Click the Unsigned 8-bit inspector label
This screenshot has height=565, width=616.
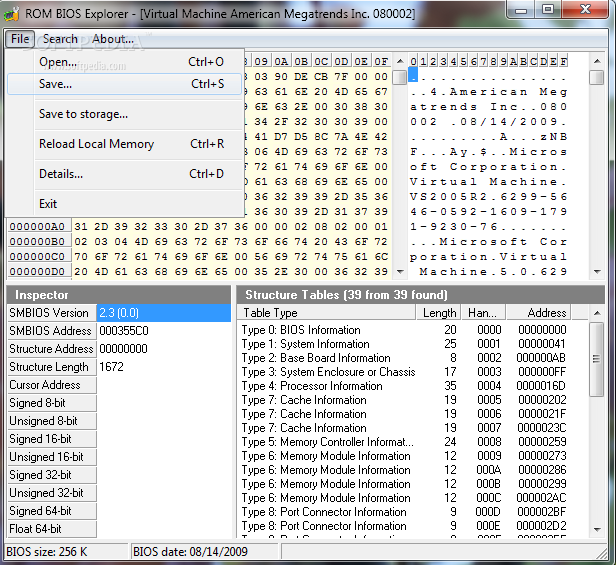coord(52,421)
